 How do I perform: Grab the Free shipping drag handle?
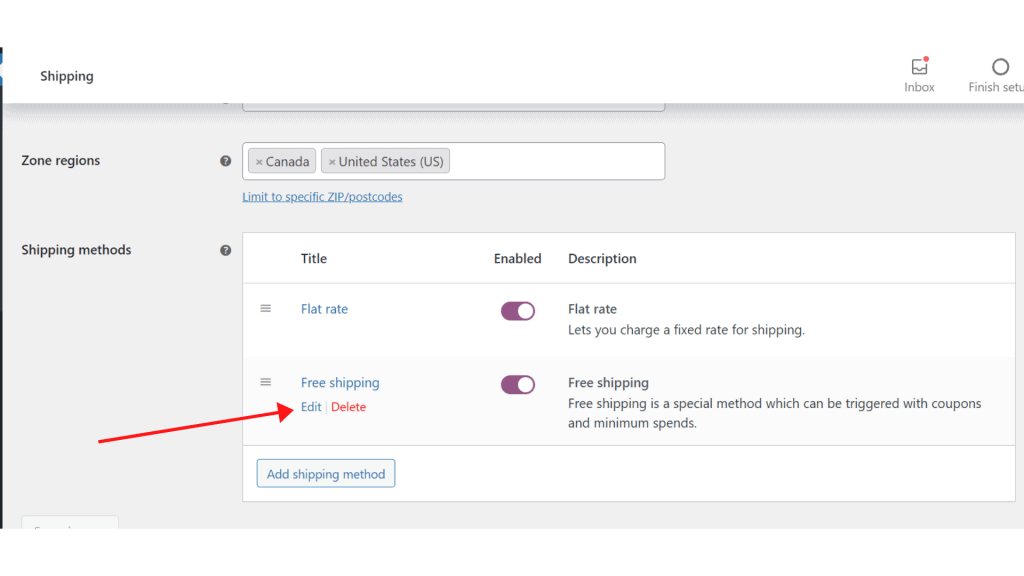tap(266, 382)
